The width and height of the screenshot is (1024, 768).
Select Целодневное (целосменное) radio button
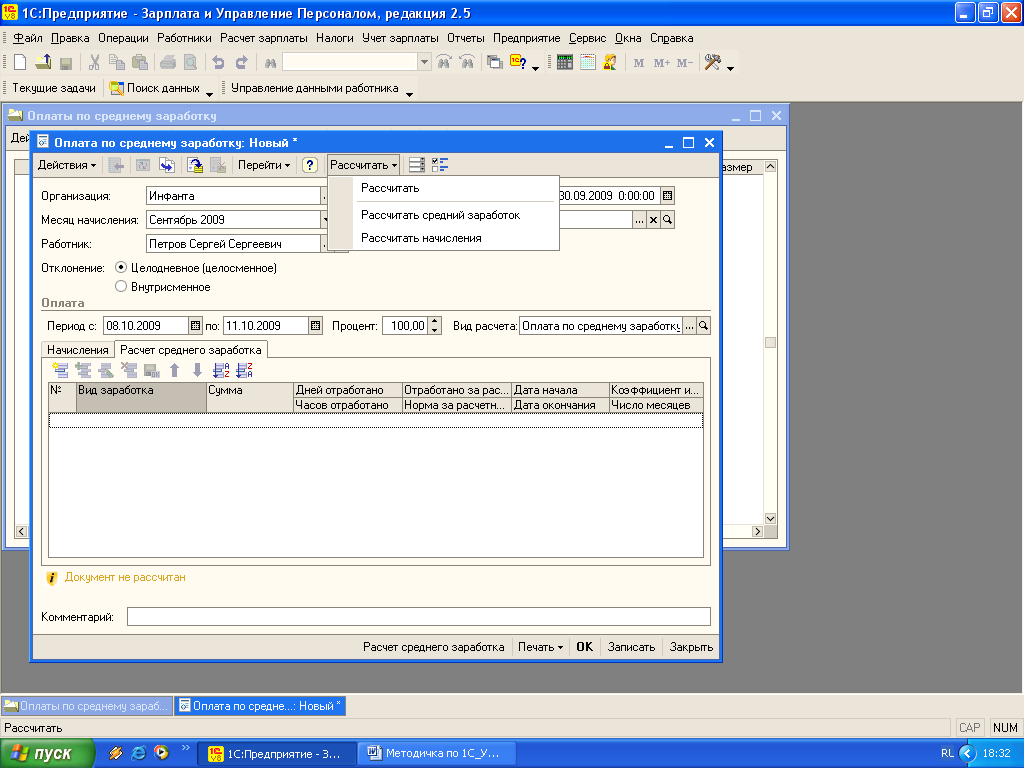click(x=121, y=267)
